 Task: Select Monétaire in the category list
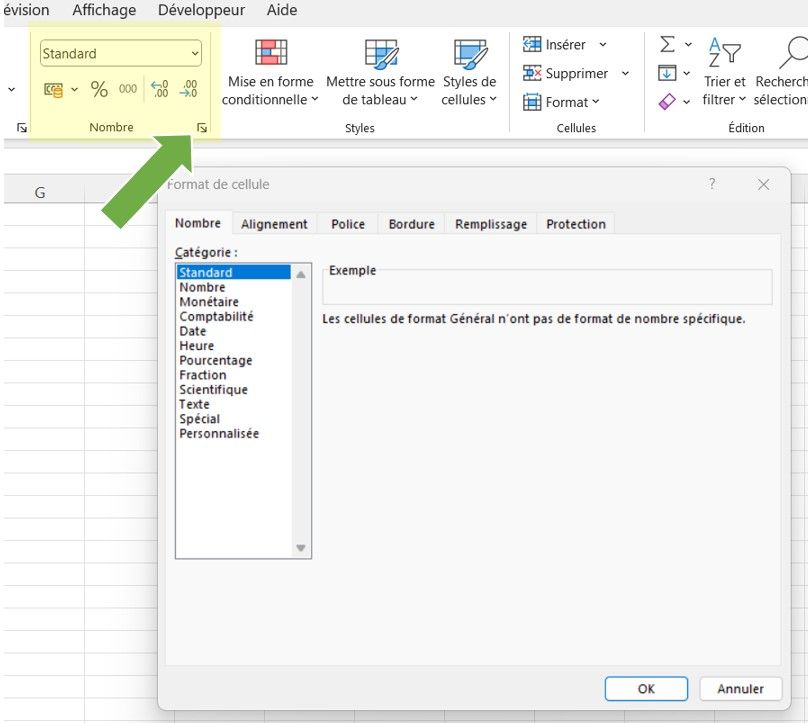pos(209,302)
